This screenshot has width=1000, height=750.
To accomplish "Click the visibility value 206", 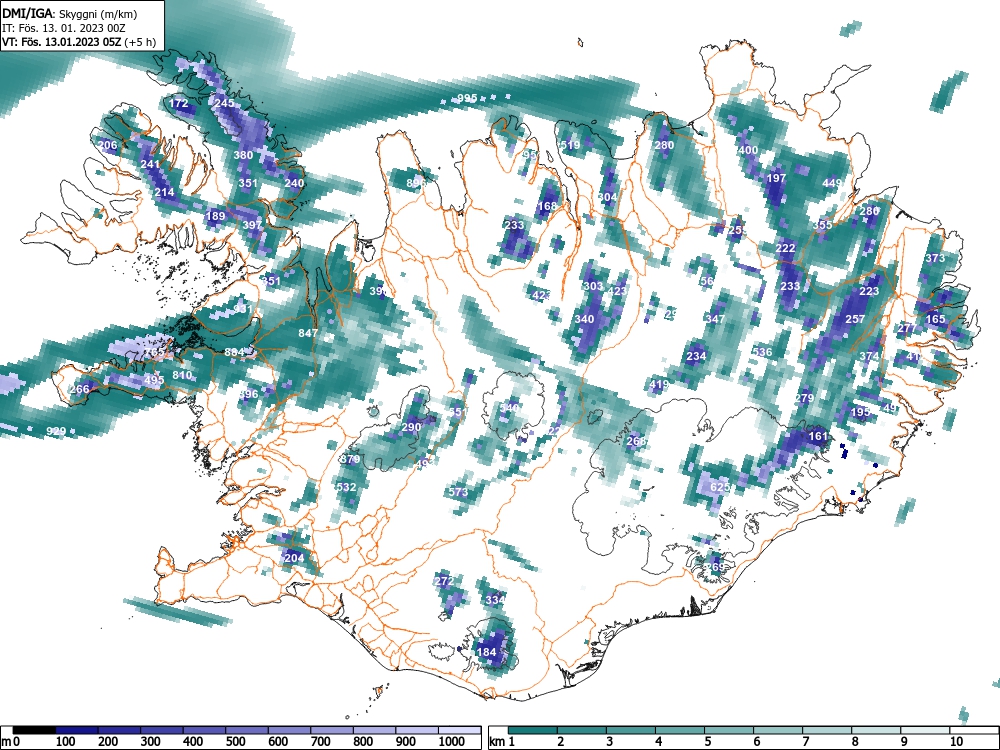I will [x=107, y=145].
